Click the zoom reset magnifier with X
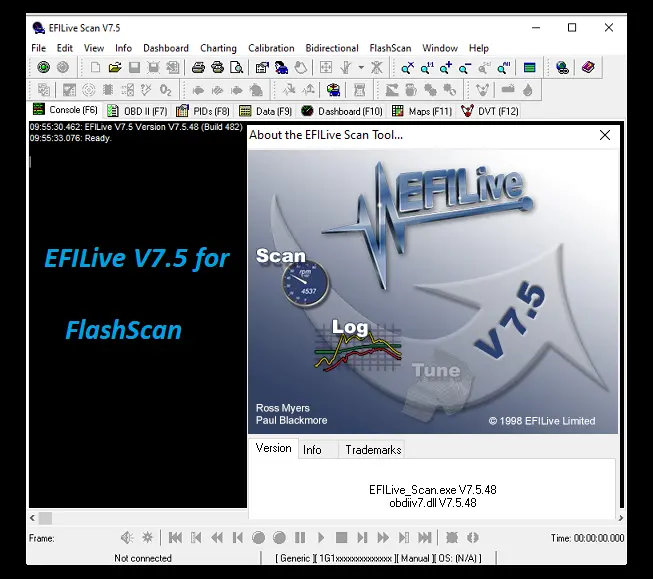This screenshot has height=579, width=653. point(407,67)
